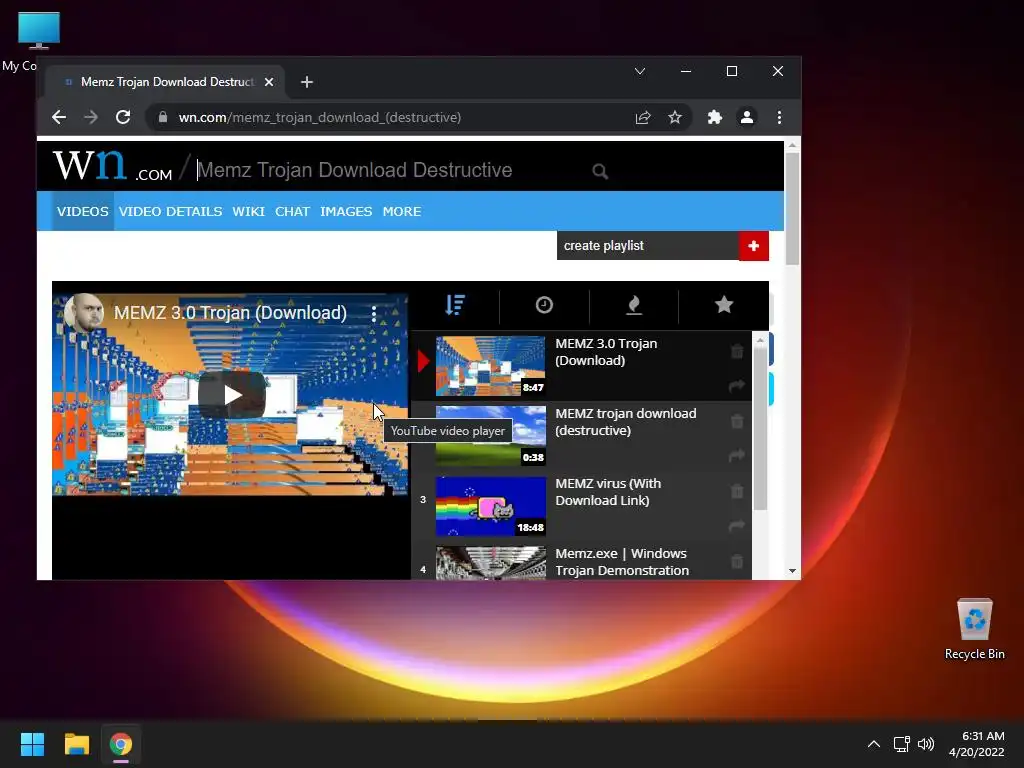This screenshot has height=768, width=1024.
Task: Play the MEMZ 3.0 Trojan video
Action: (x=232, y=394)
